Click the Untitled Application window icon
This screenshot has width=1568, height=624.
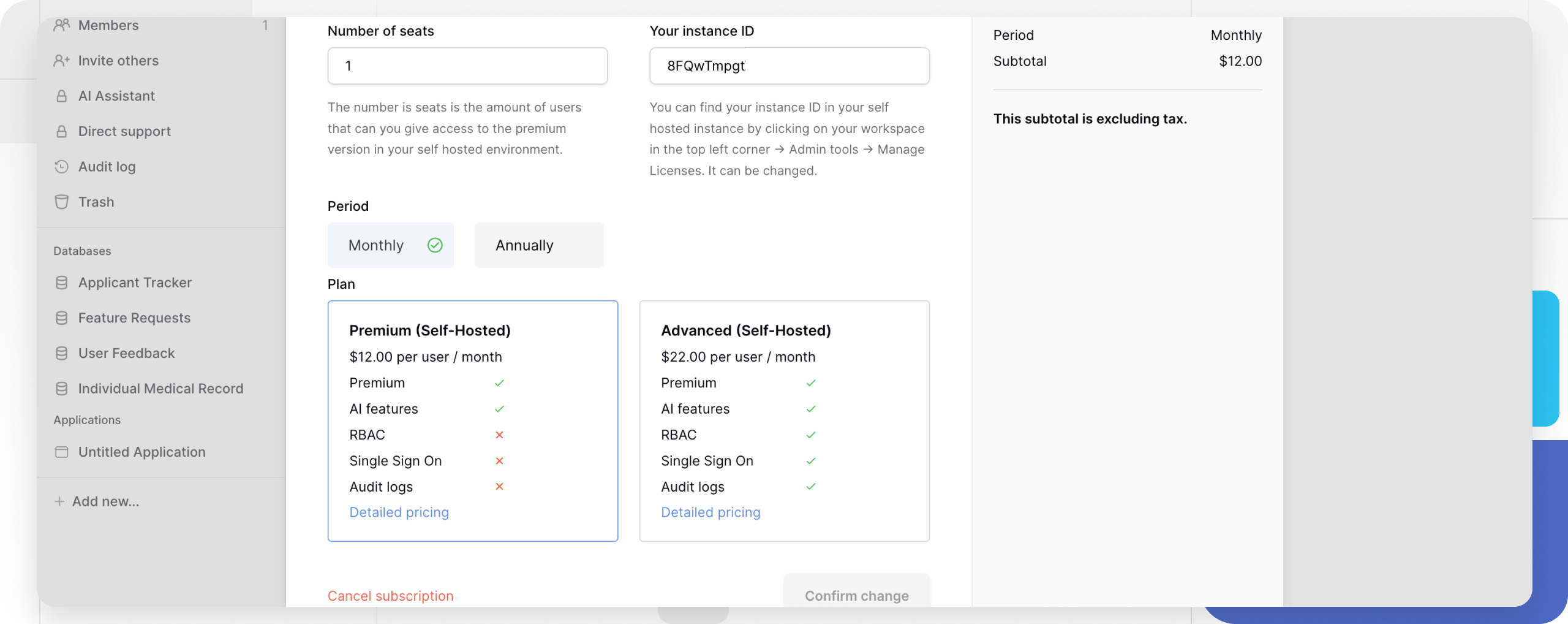coord(61,452)
